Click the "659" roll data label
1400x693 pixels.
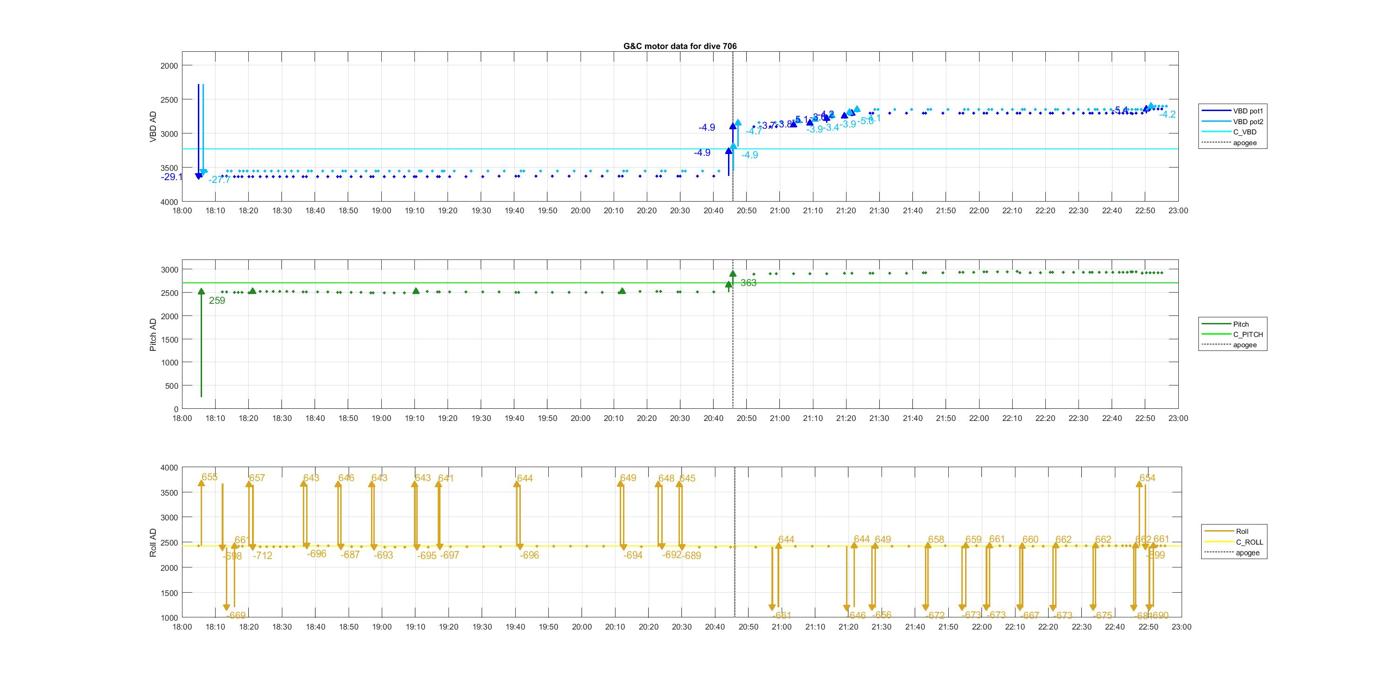pos(974,540)
